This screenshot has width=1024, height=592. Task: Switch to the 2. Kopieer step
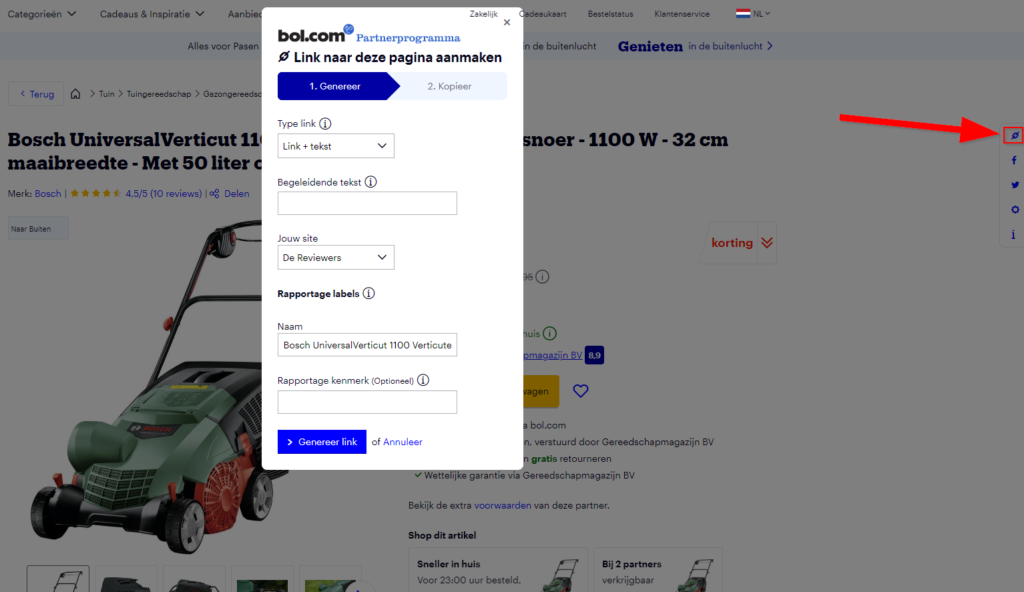pyautogui.click(x=449, y=86)
